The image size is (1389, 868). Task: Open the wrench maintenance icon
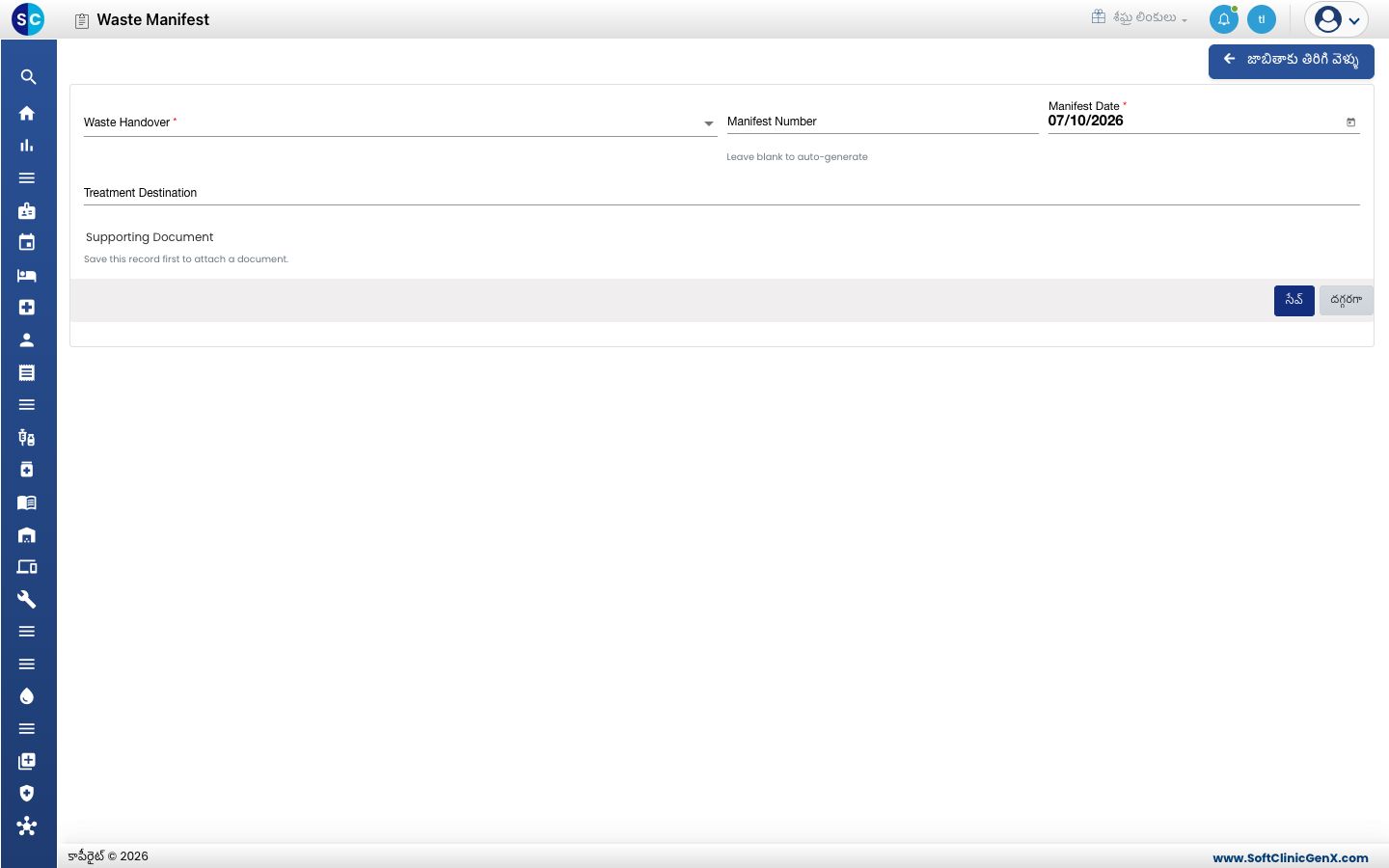click(27, 599)
